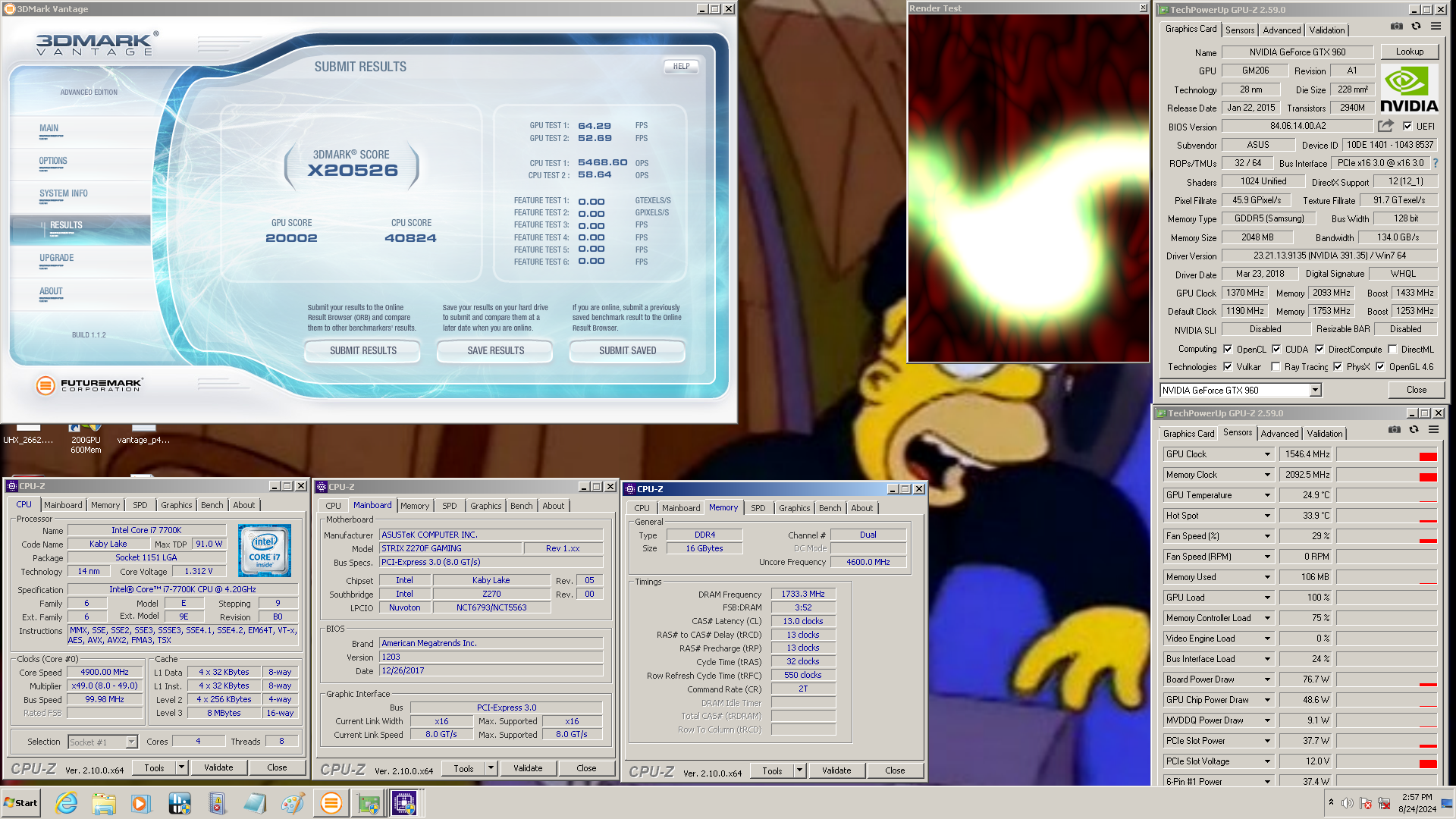Click the Intel Core i7 logo in CPU-Z
Viewport: 1456px width, 819px height.
[265, 551]
